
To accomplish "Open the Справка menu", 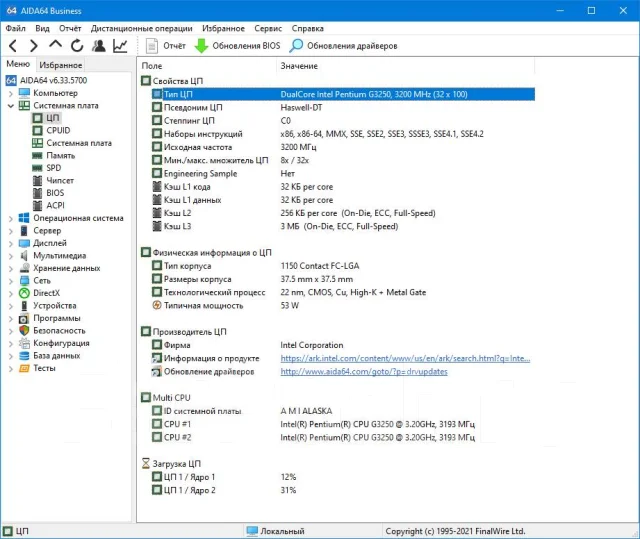I will (x=308, y=28).
